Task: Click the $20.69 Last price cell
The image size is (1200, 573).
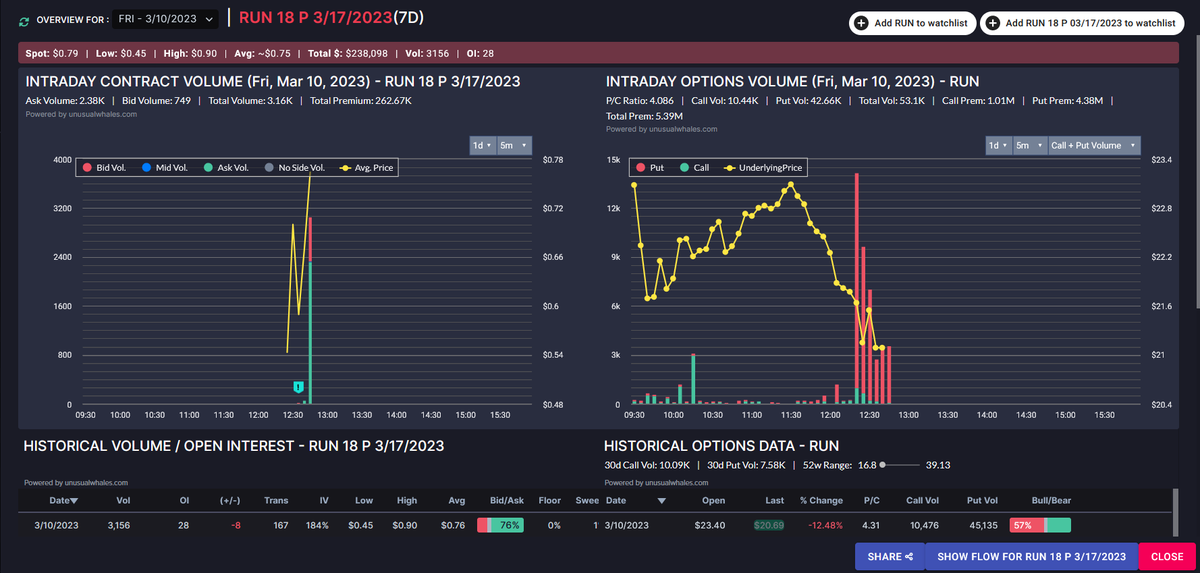Action: 770,525
